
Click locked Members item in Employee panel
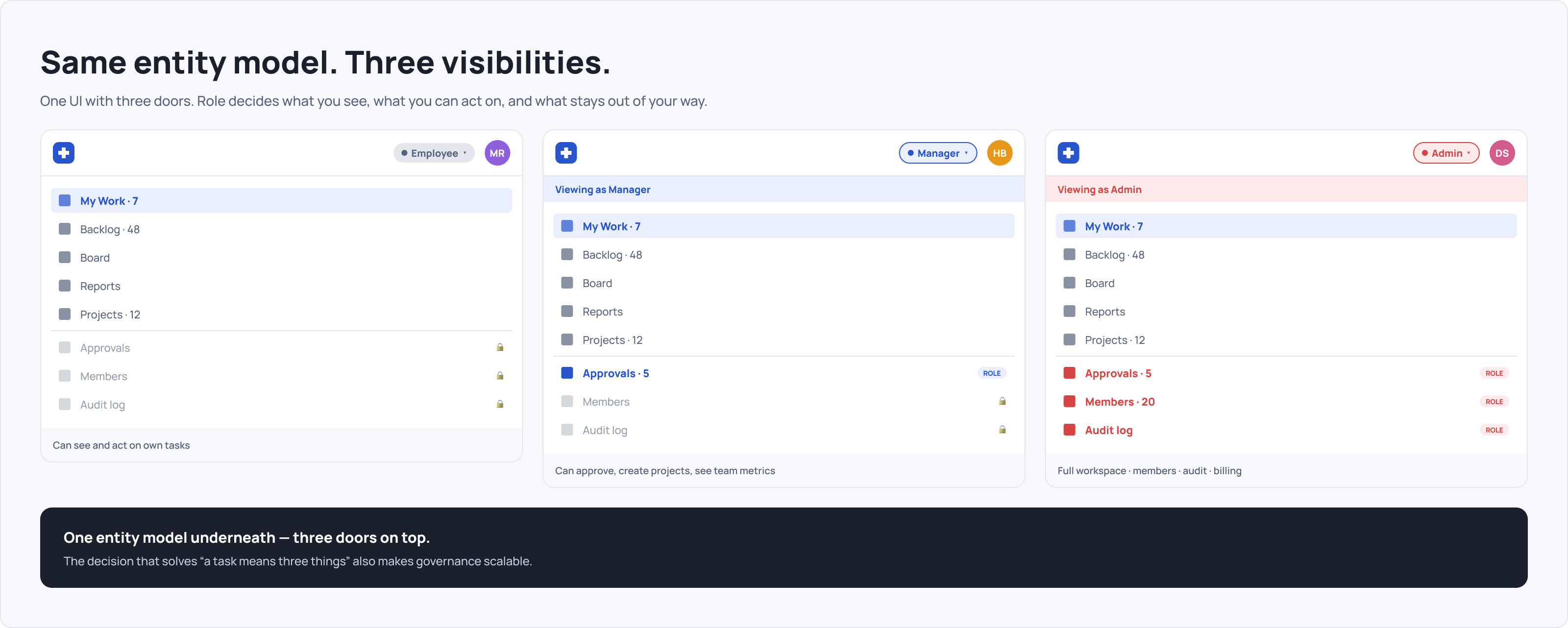coord(281,376)
